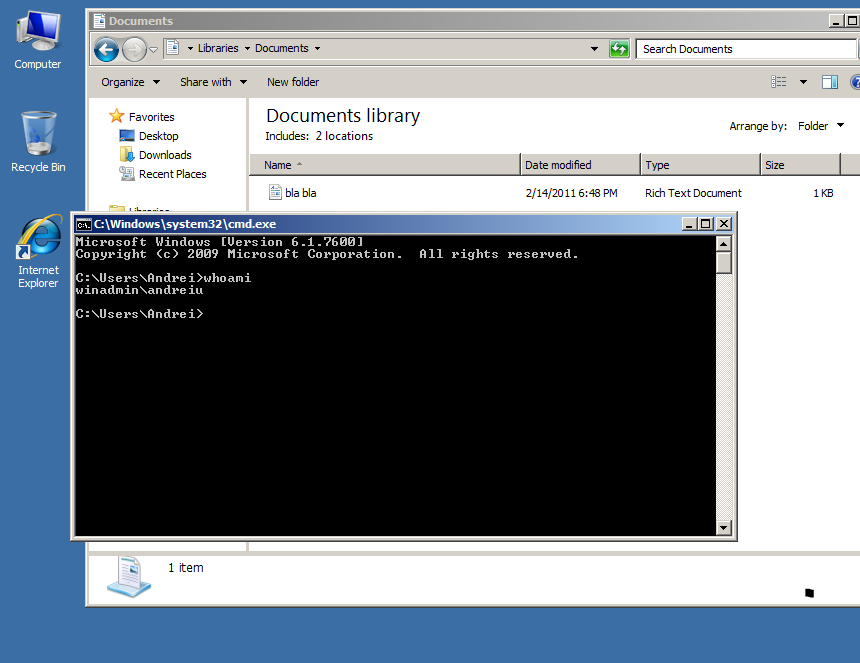Click the cmd scrollbar down arrow

pos(723,528)
